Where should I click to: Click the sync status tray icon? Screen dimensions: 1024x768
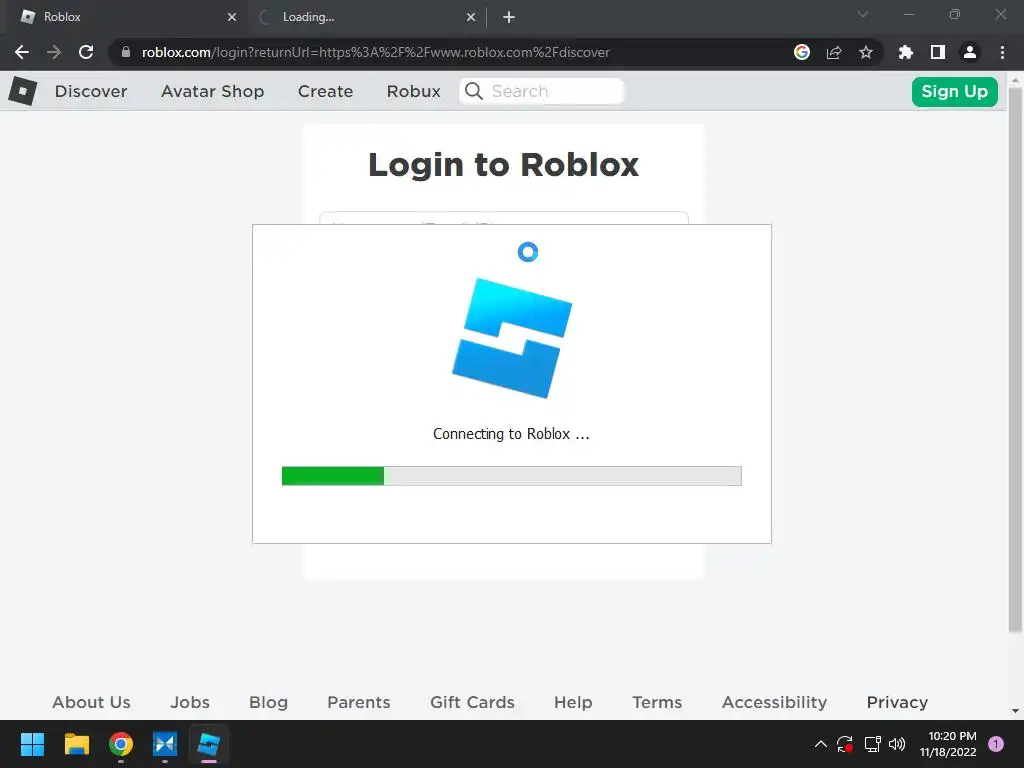845,744
